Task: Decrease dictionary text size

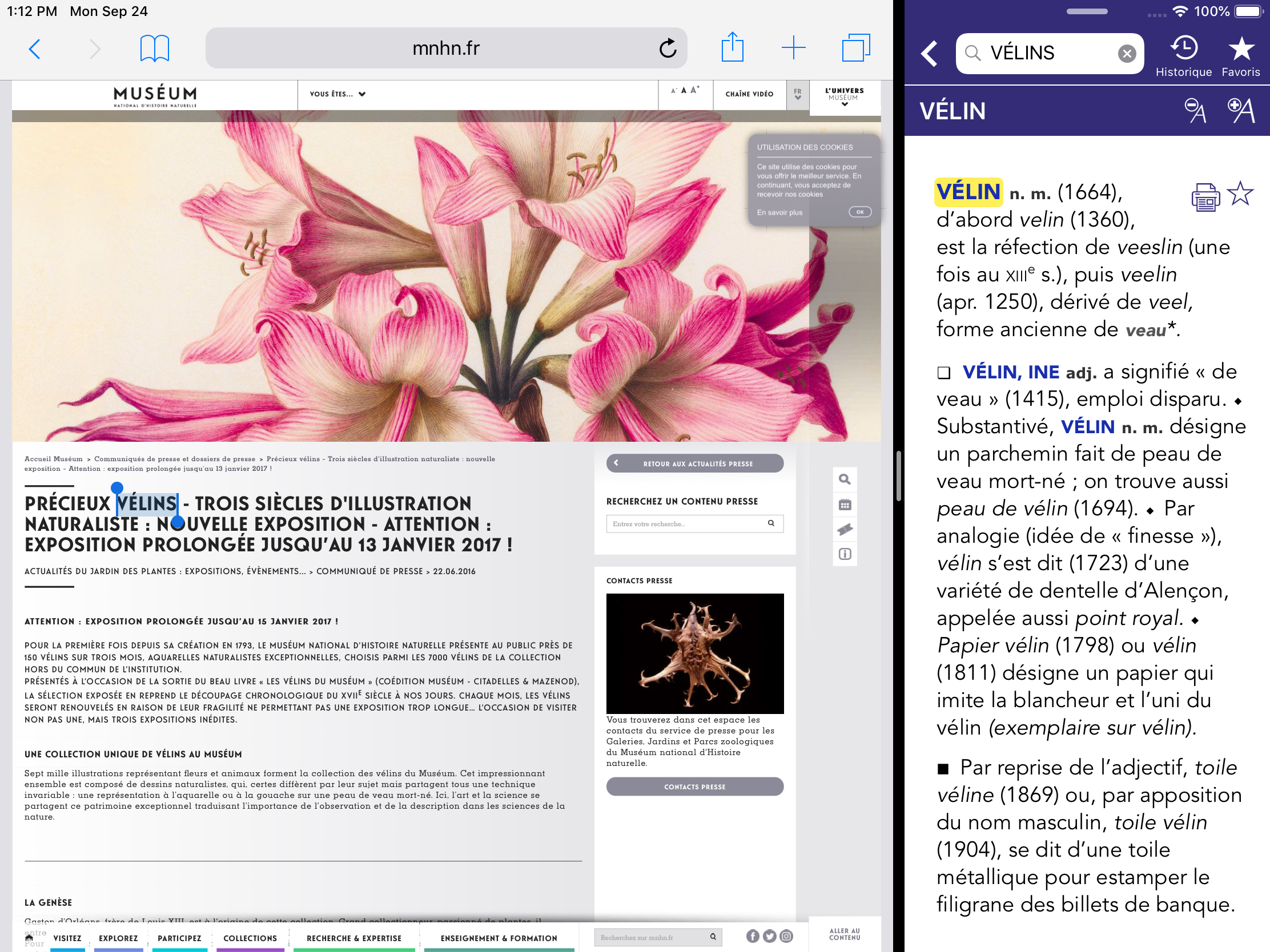Action: (x=1195, y=110)
